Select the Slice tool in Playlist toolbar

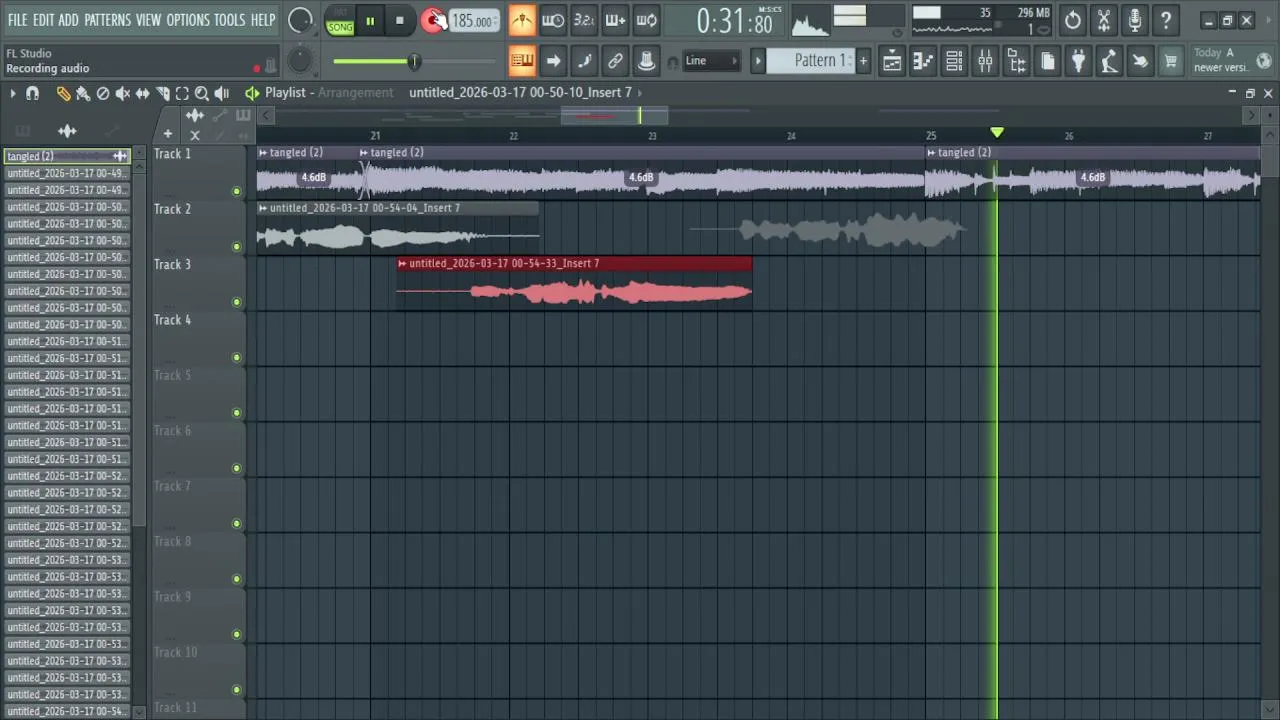coord(163,93)
